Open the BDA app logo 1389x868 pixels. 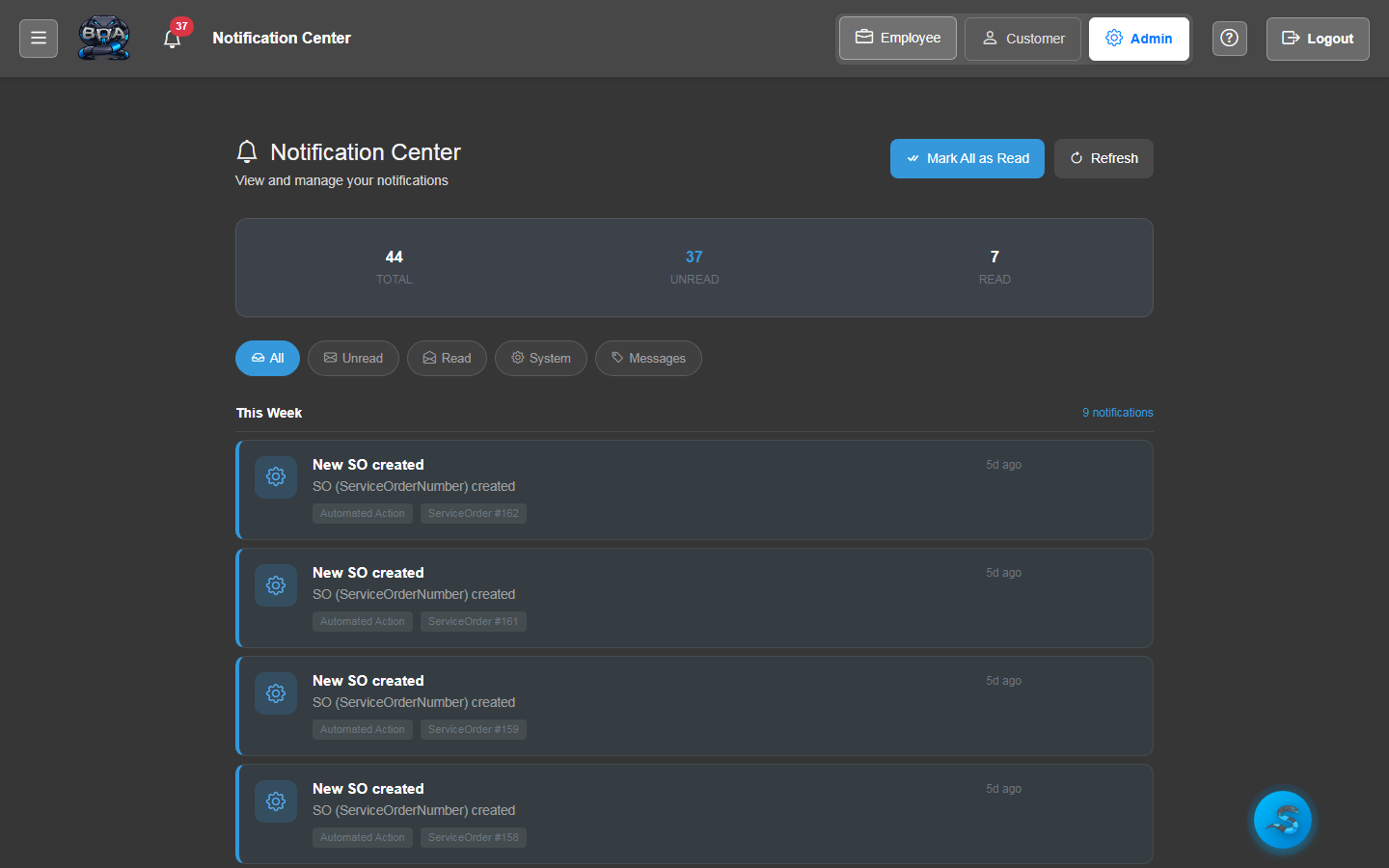[103, 38]
